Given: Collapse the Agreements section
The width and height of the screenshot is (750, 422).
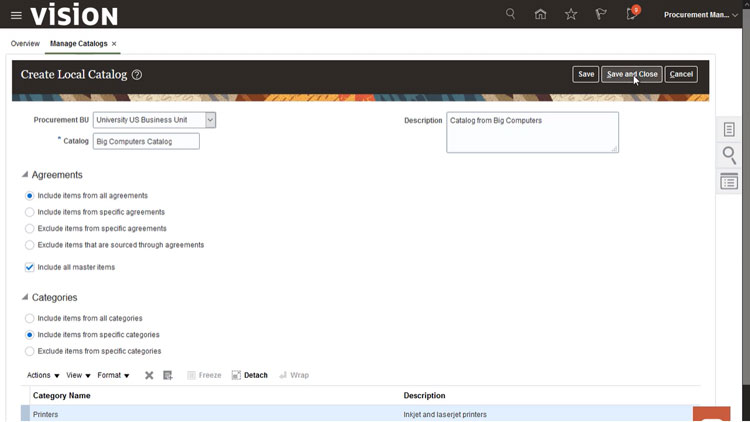Looking at the screenshot, I should point(25,175).
